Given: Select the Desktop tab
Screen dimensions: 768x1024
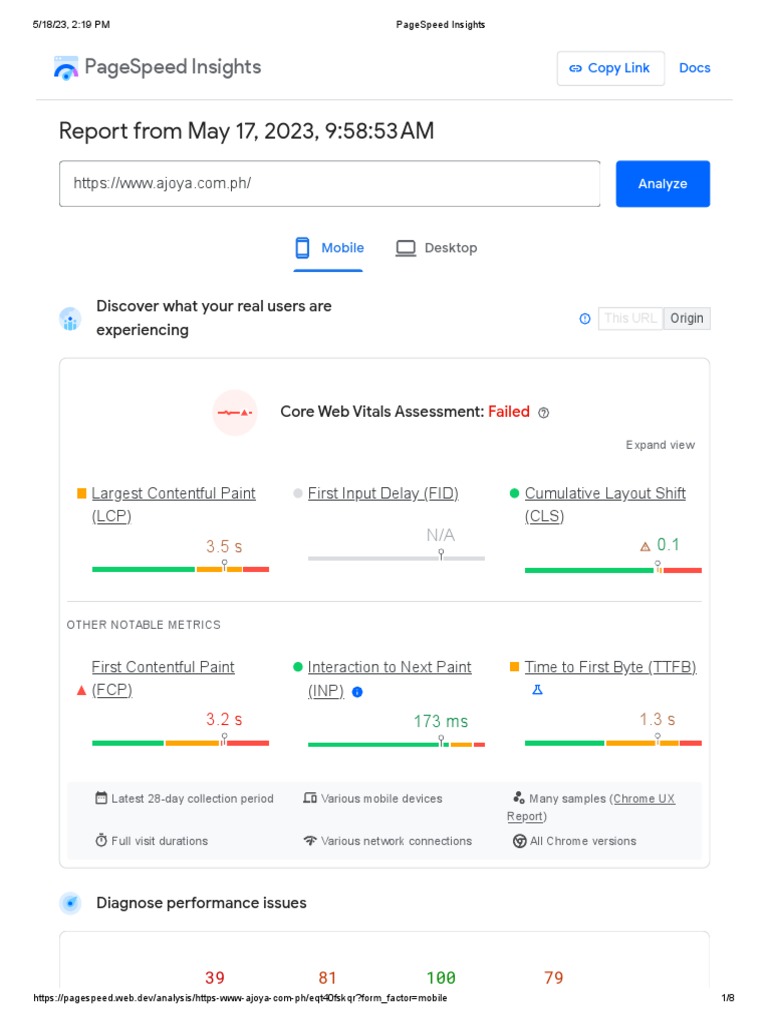Looking at the screenshot, I should 437,248.
